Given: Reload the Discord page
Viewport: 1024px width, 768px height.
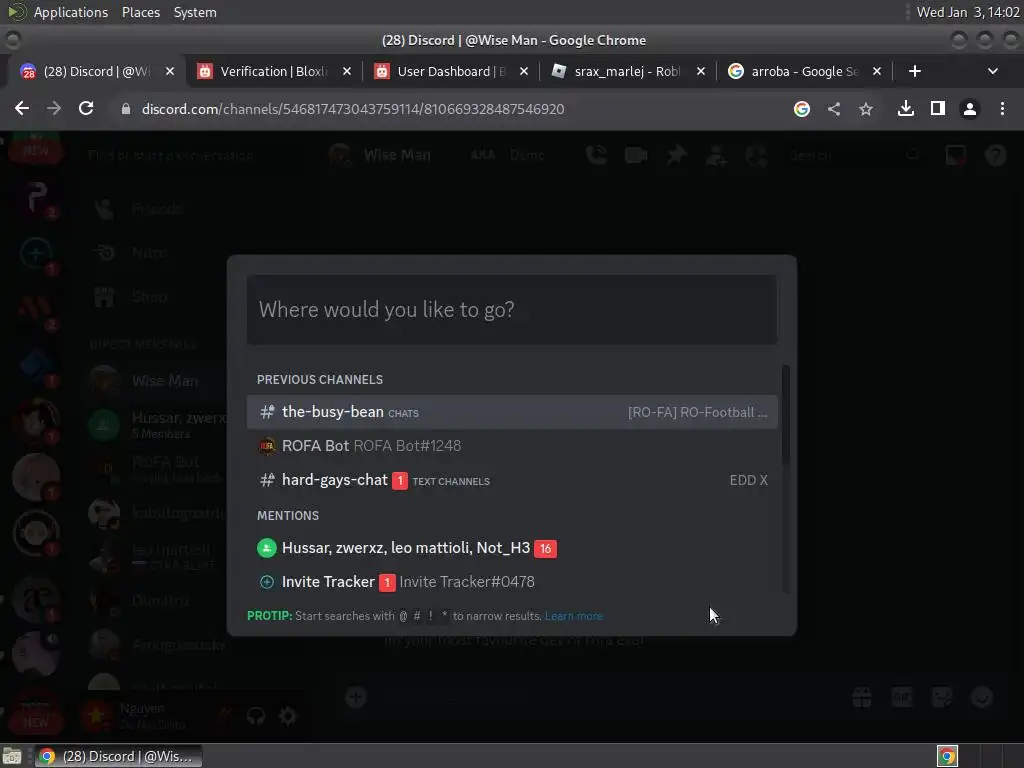Looking at the screenshot, I should pos(86,108).
